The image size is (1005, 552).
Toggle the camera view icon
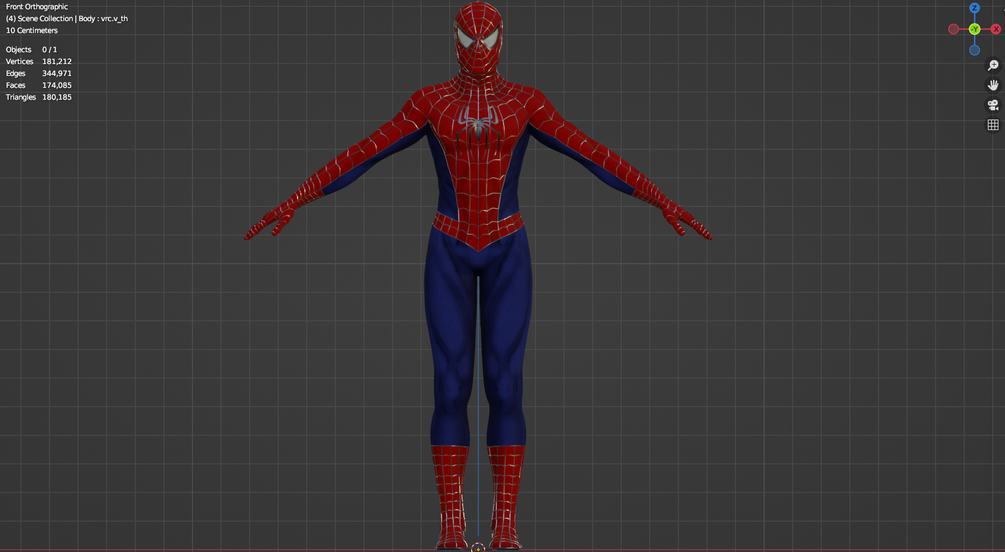993,105
